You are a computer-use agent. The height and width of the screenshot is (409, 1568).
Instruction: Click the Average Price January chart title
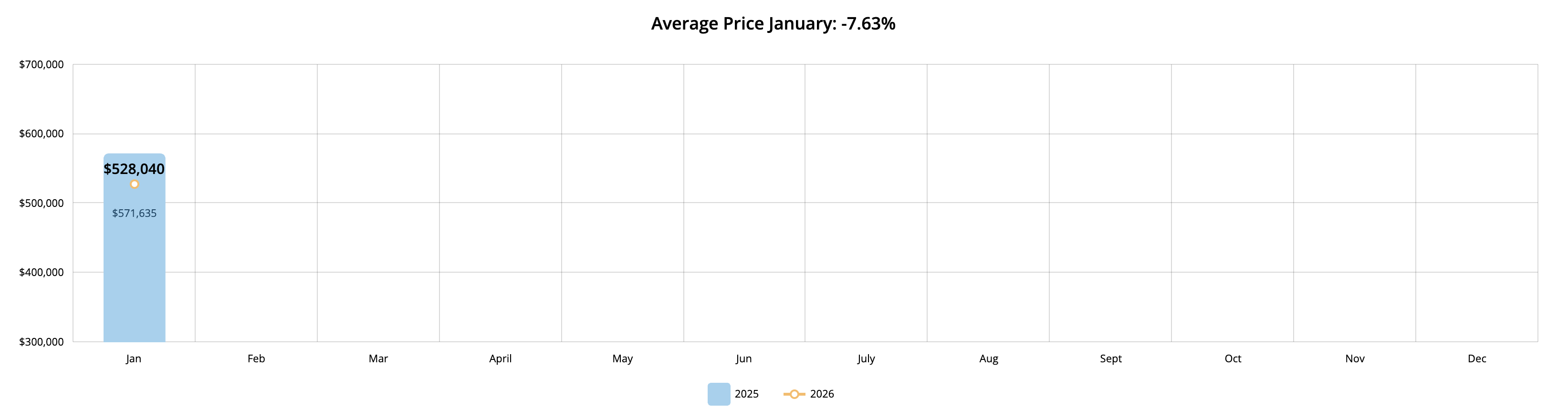(x=773, y=24)
